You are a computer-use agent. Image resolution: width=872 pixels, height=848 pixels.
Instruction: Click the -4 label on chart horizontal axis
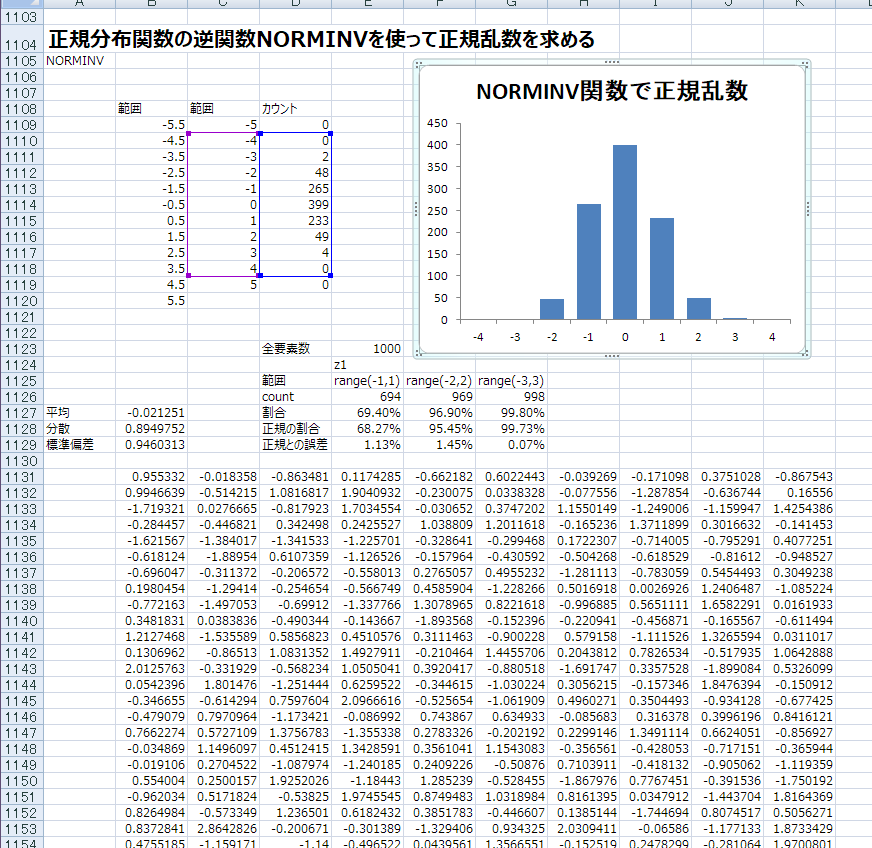pos(478,337)
